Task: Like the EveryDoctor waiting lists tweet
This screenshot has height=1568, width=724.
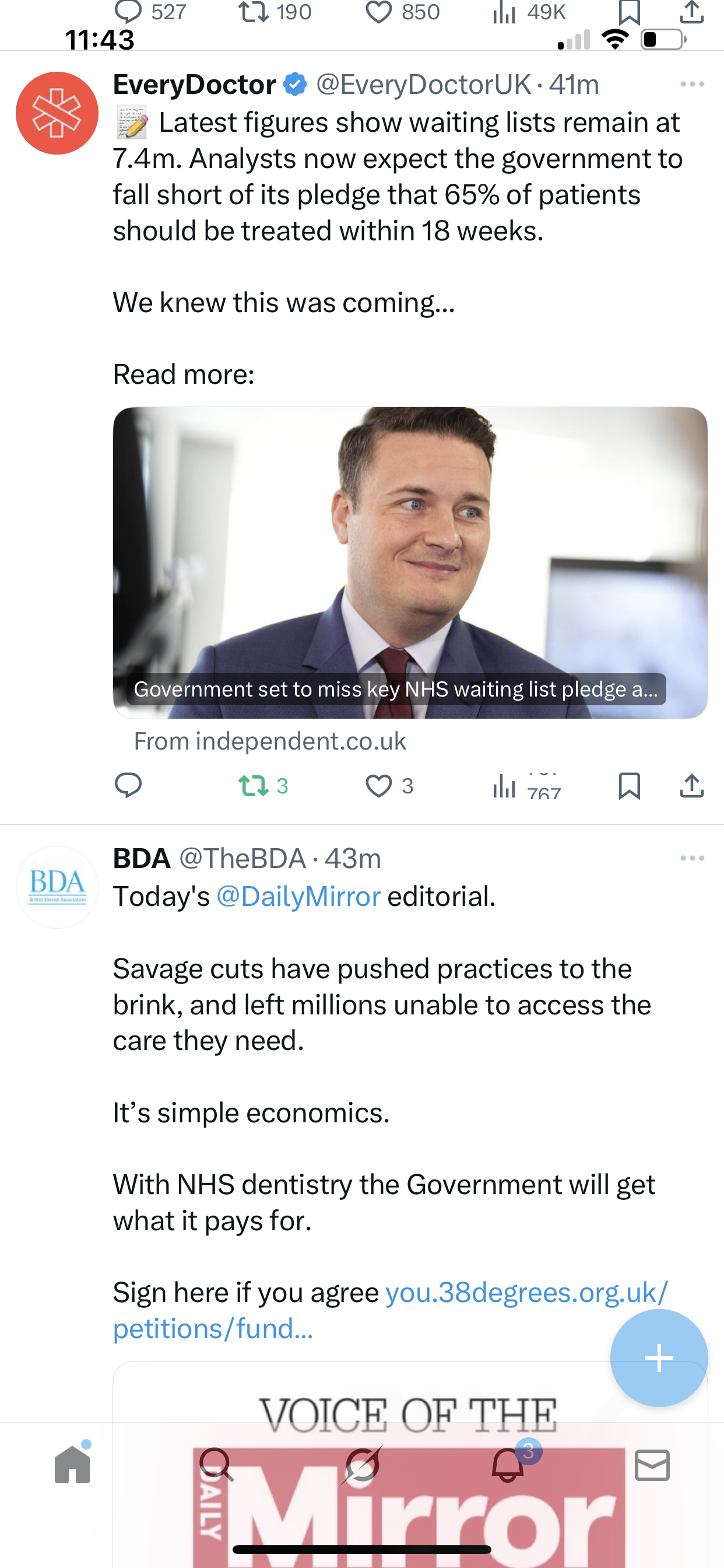Action: (x=379, y=785)
